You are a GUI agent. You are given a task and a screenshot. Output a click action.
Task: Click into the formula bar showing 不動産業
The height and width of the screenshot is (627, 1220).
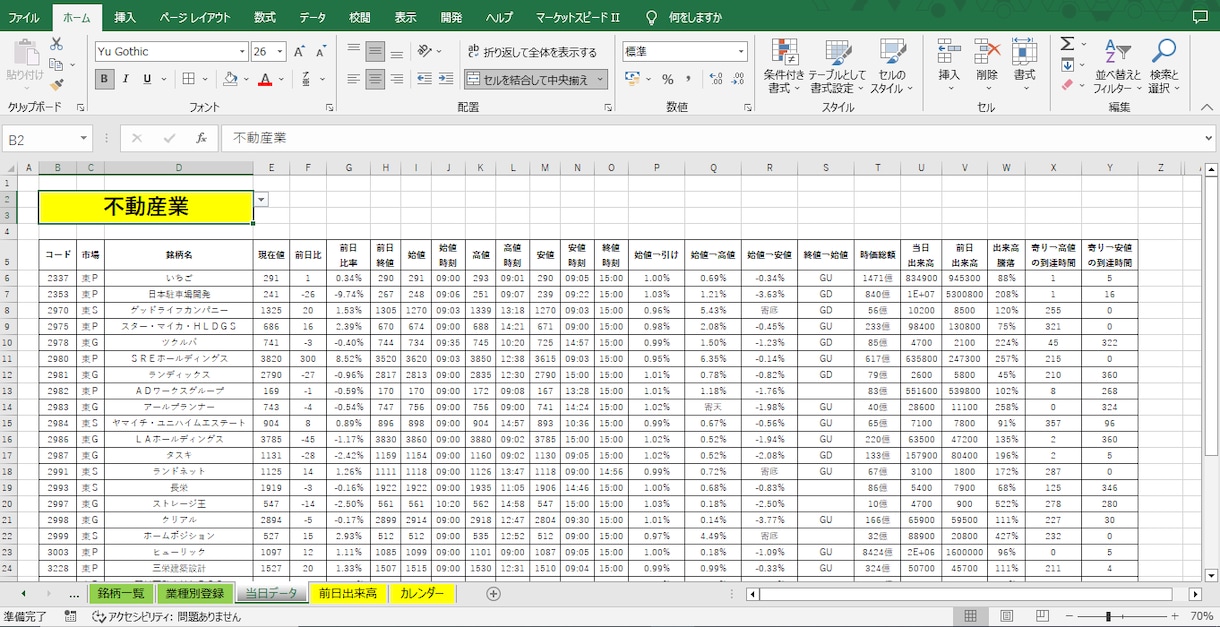[710, 138]
